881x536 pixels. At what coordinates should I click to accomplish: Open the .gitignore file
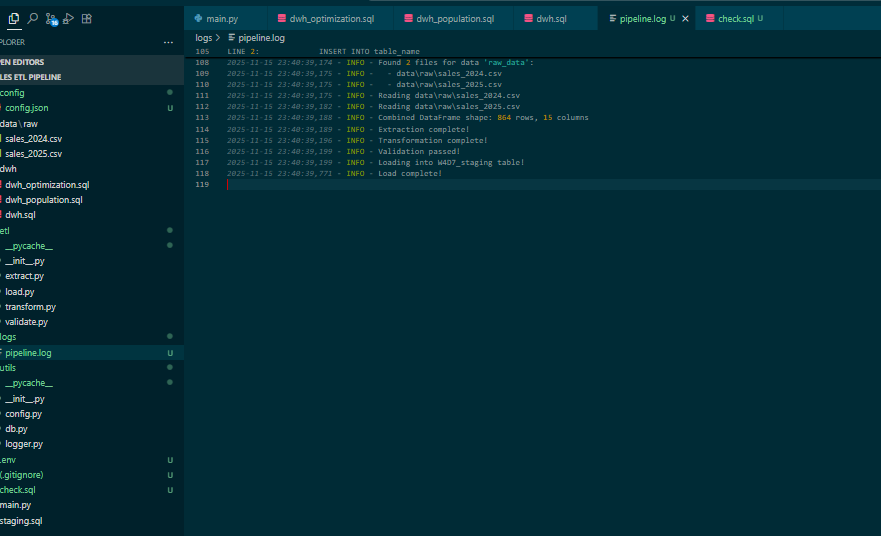[x=92, y=475]
